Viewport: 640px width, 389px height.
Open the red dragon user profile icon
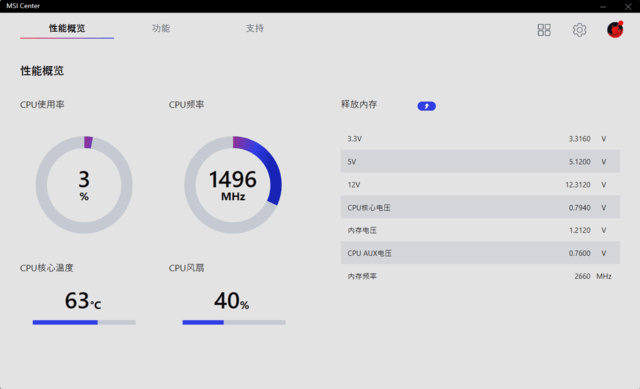point(615,29)
